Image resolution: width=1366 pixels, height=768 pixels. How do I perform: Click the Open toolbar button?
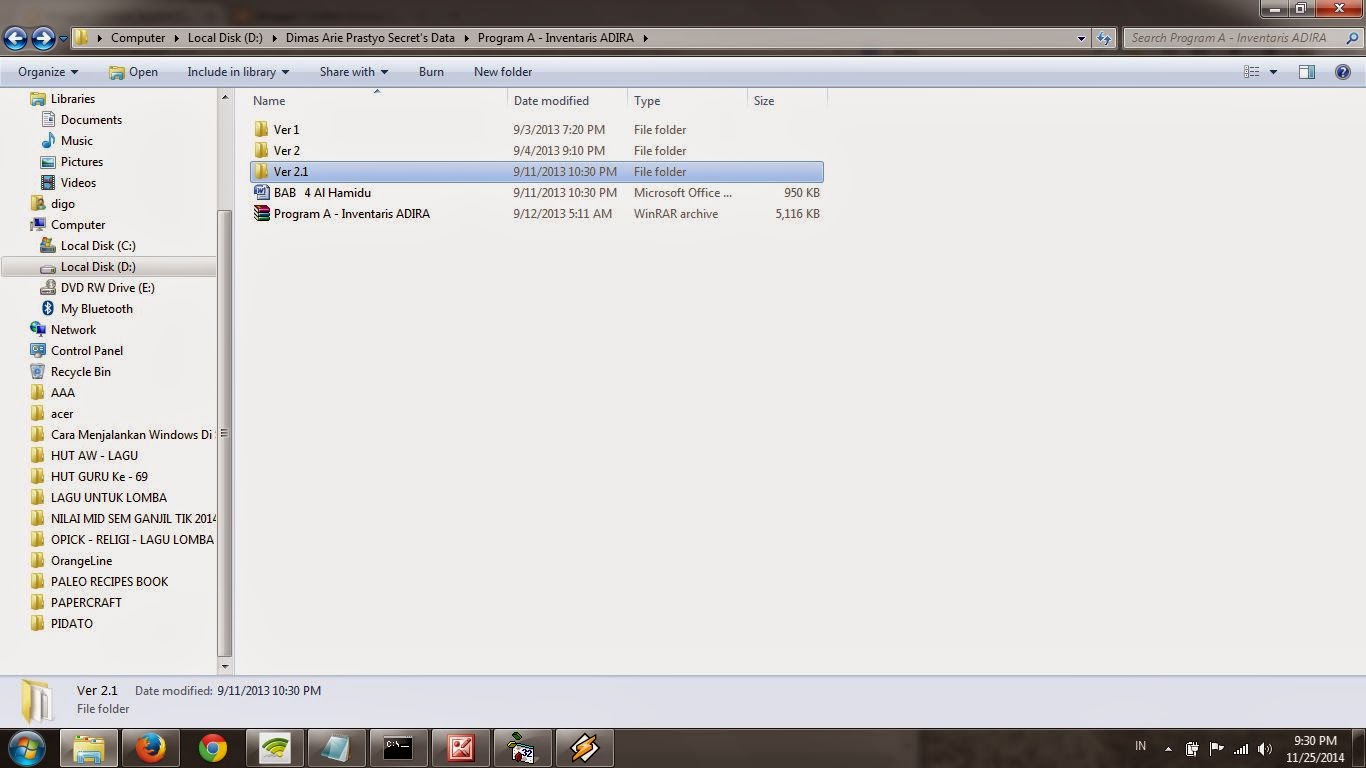click(133, 72)
